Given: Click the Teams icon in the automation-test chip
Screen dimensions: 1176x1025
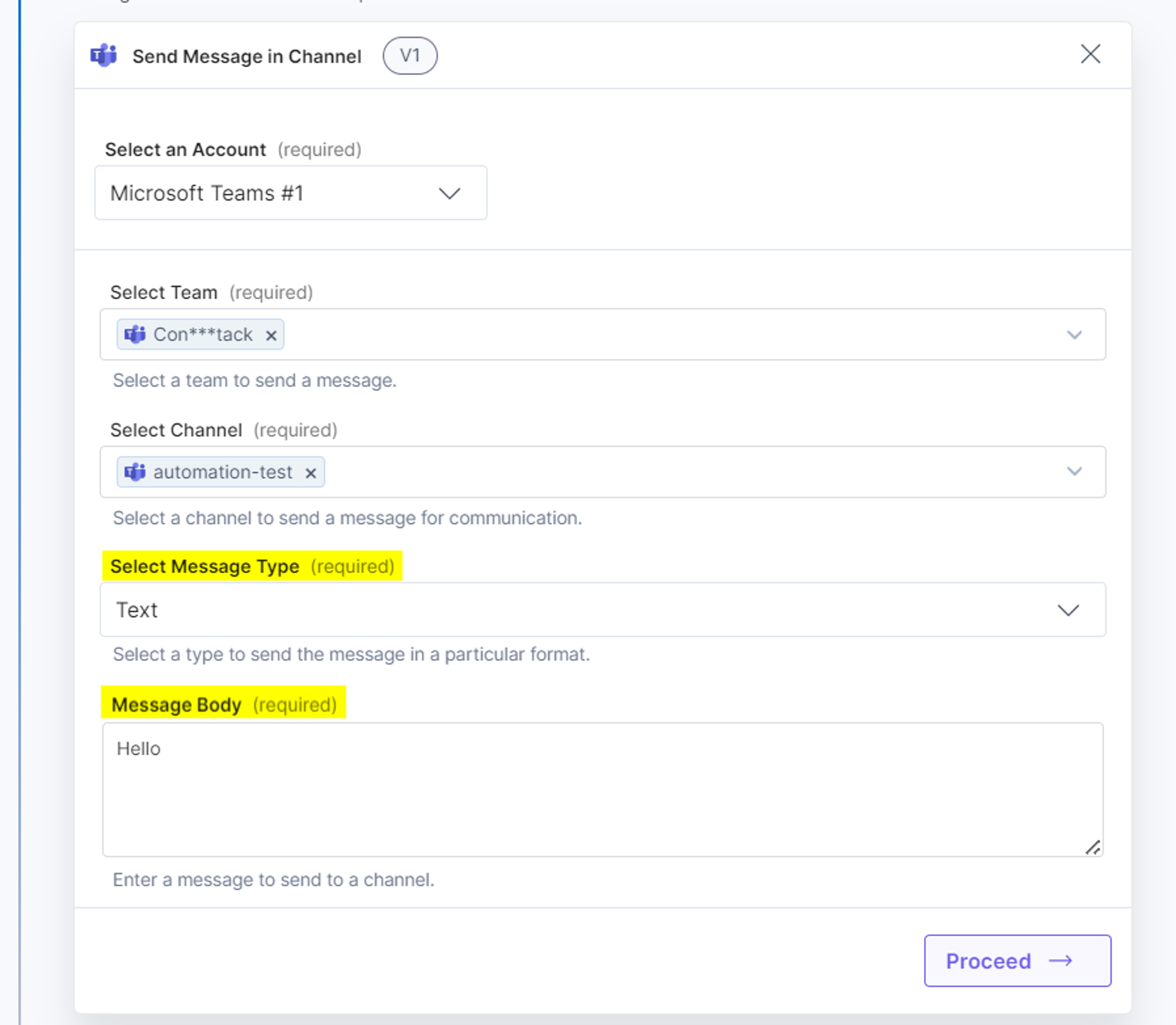Looking at the screenshot, I should click(135, 472).
